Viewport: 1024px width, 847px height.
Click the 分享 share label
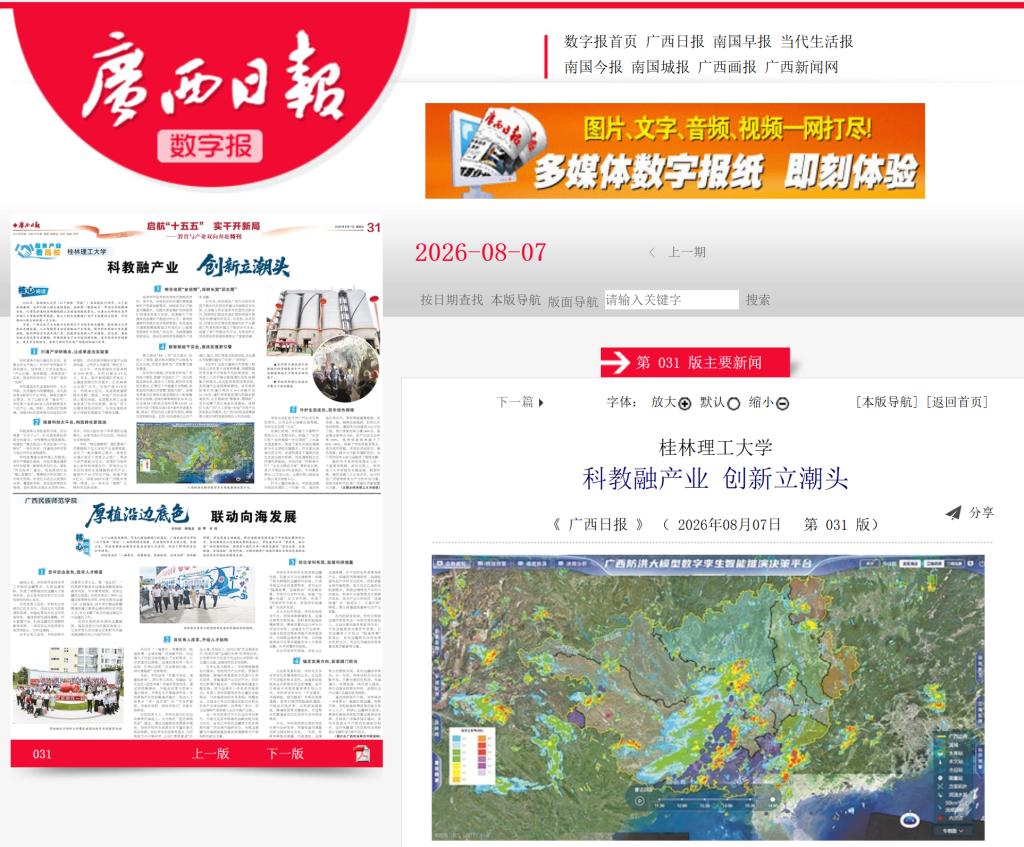point(981,513)
